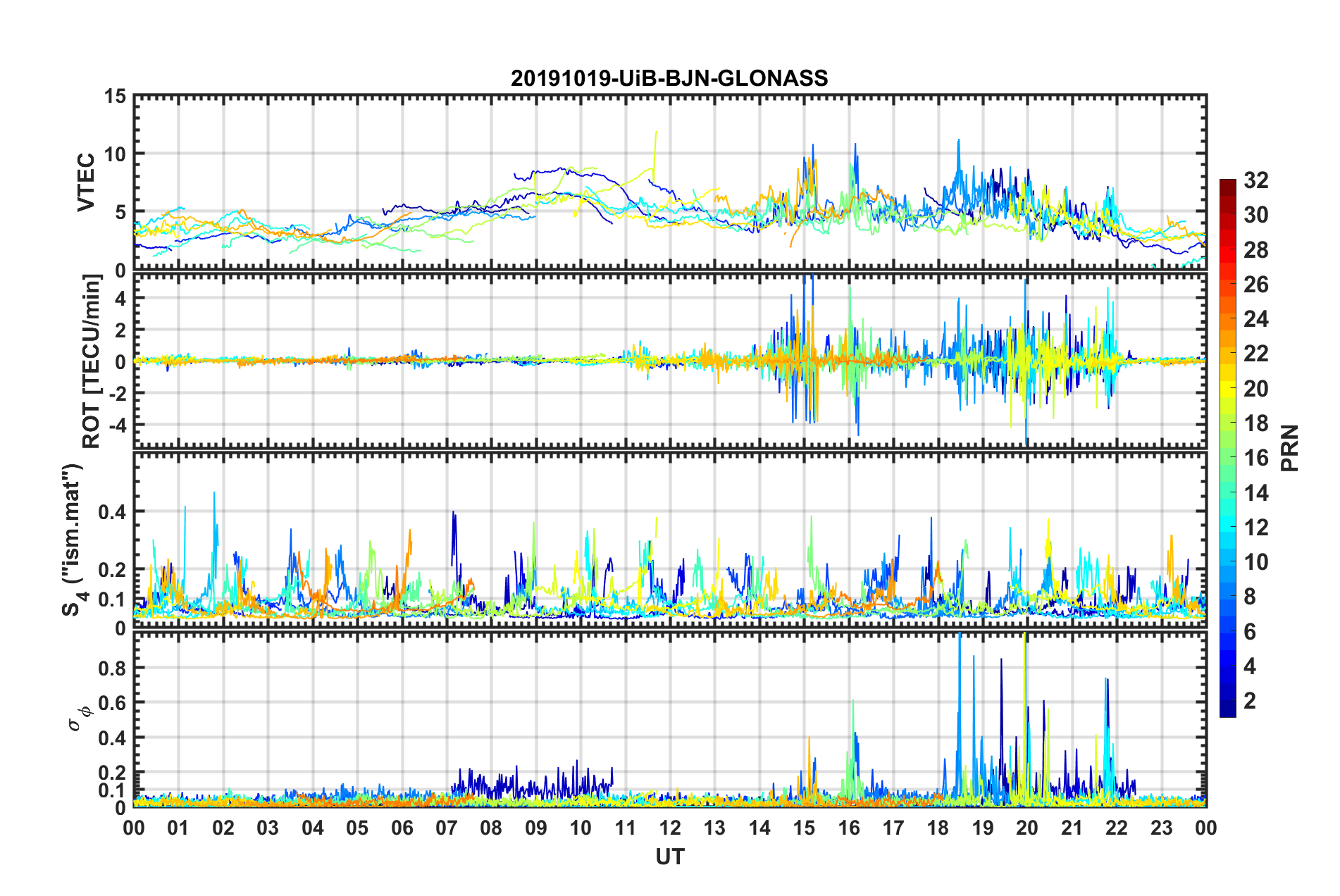Click hour label 13 on UT axis
The width and height of the screenshot is (1340, 896).
click(714, 828)
